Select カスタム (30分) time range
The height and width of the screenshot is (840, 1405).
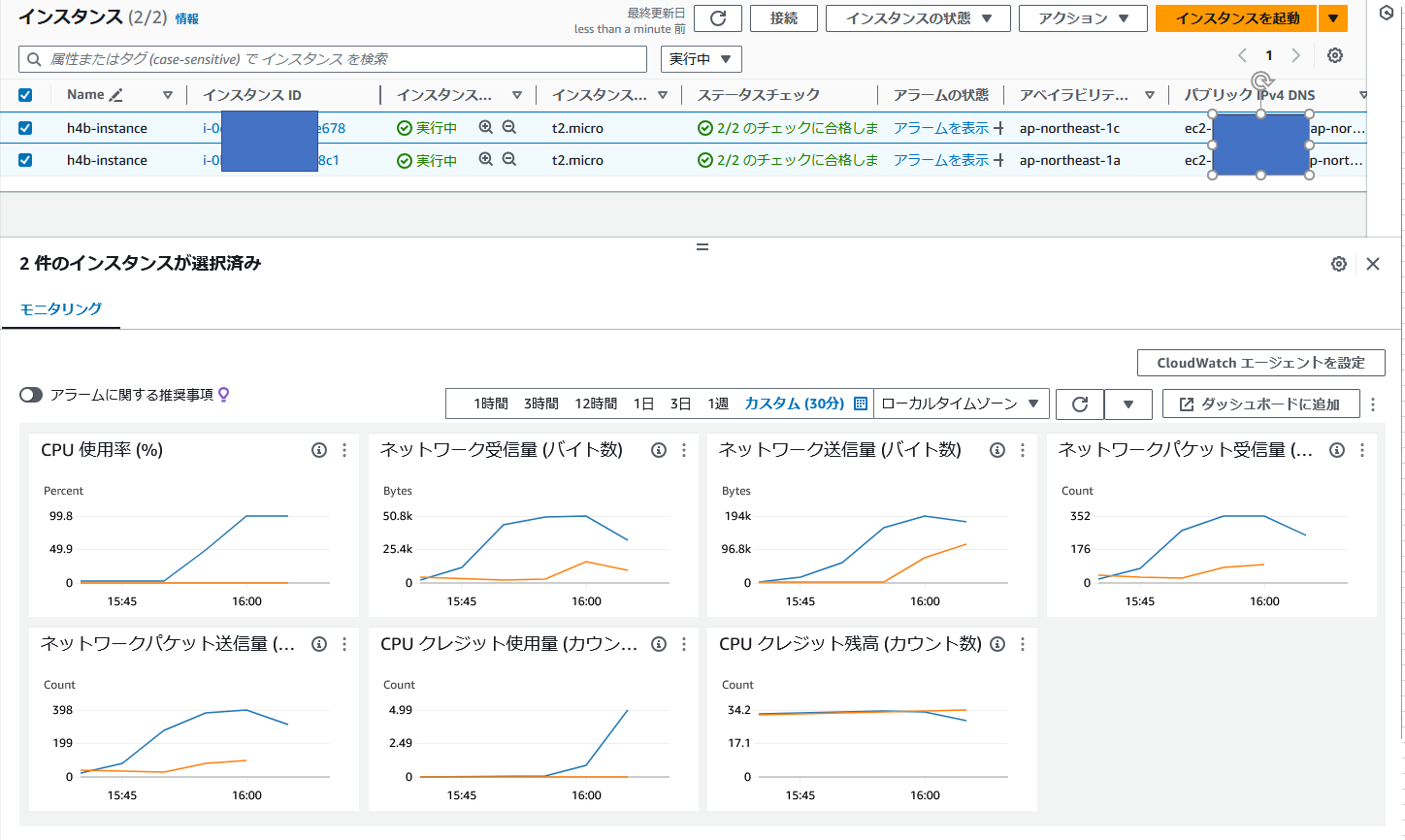click(x=794, y=404)
